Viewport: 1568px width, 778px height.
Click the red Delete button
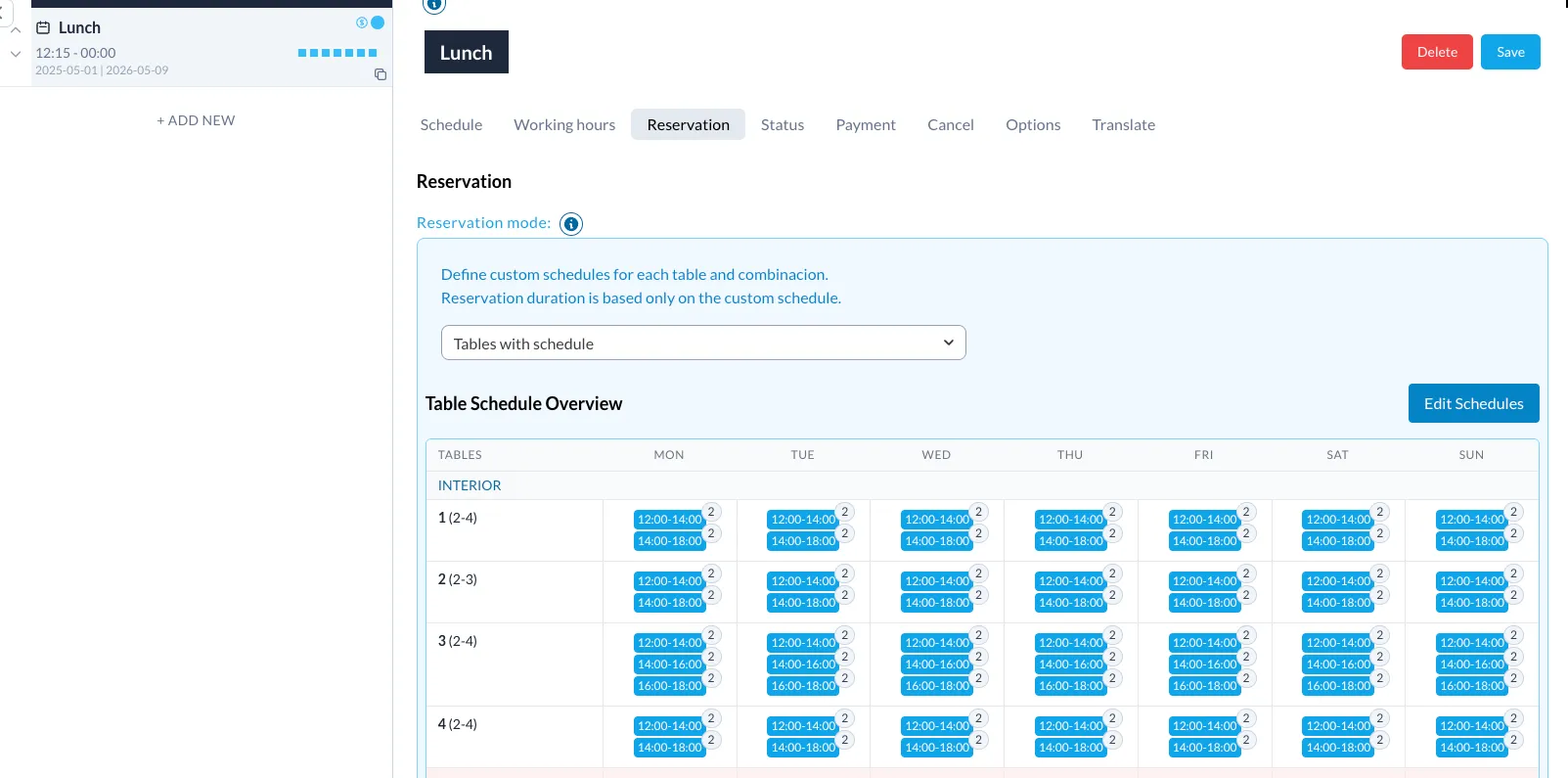tap(1437, 52)
